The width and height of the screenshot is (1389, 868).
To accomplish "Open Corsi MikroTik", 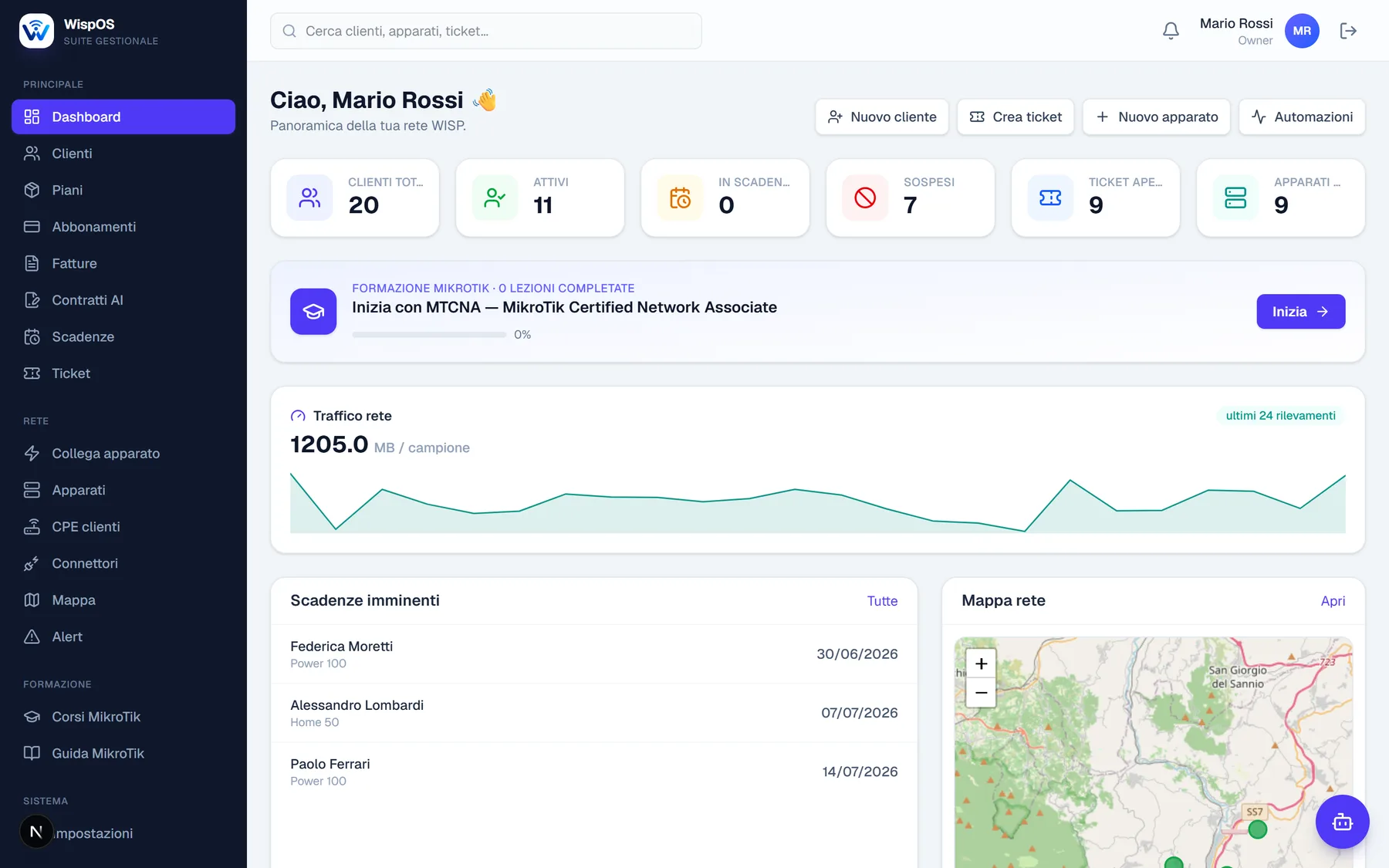I will [123, 717].
